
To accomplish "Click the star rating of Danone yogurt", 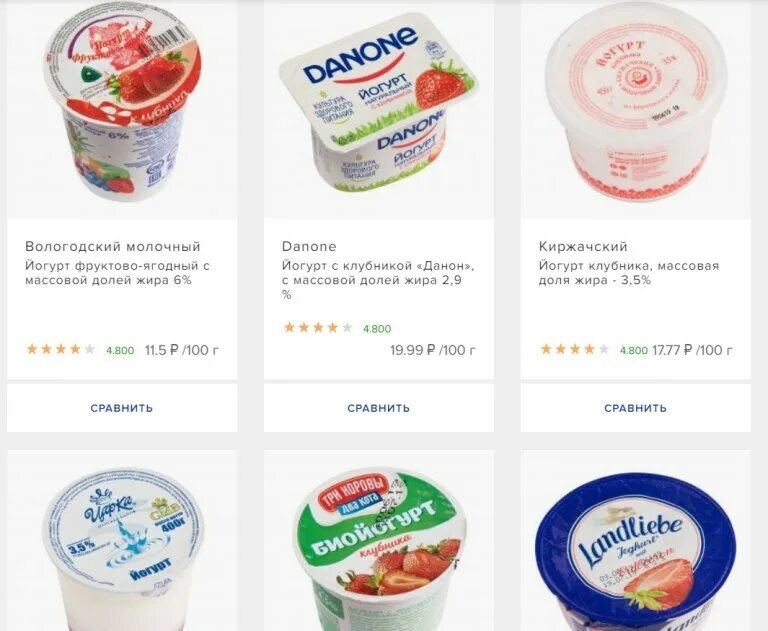I will click(x=317, y=327).
